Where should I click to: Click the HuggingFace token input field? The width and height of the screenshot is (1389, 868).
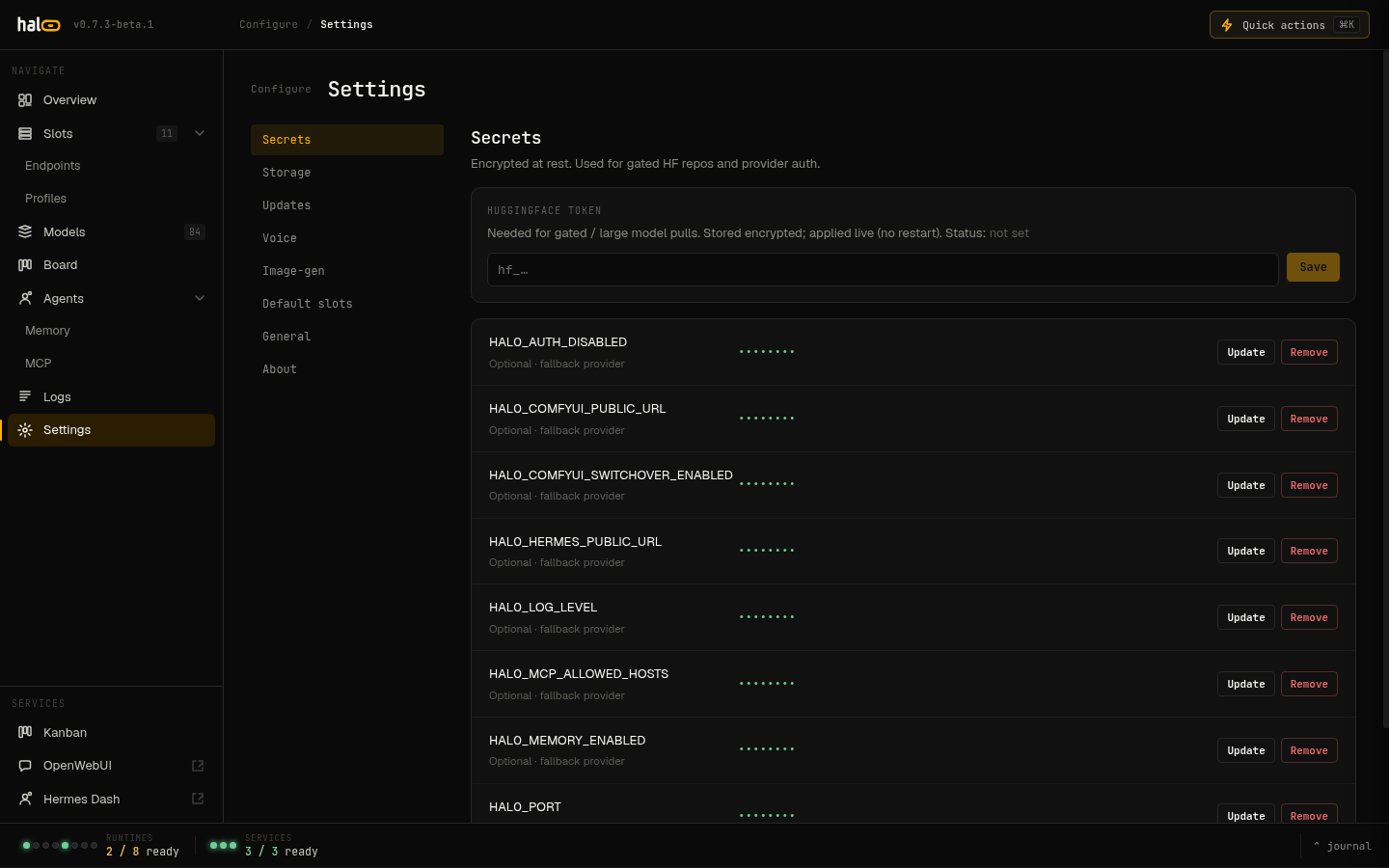[x=883, y=270]
